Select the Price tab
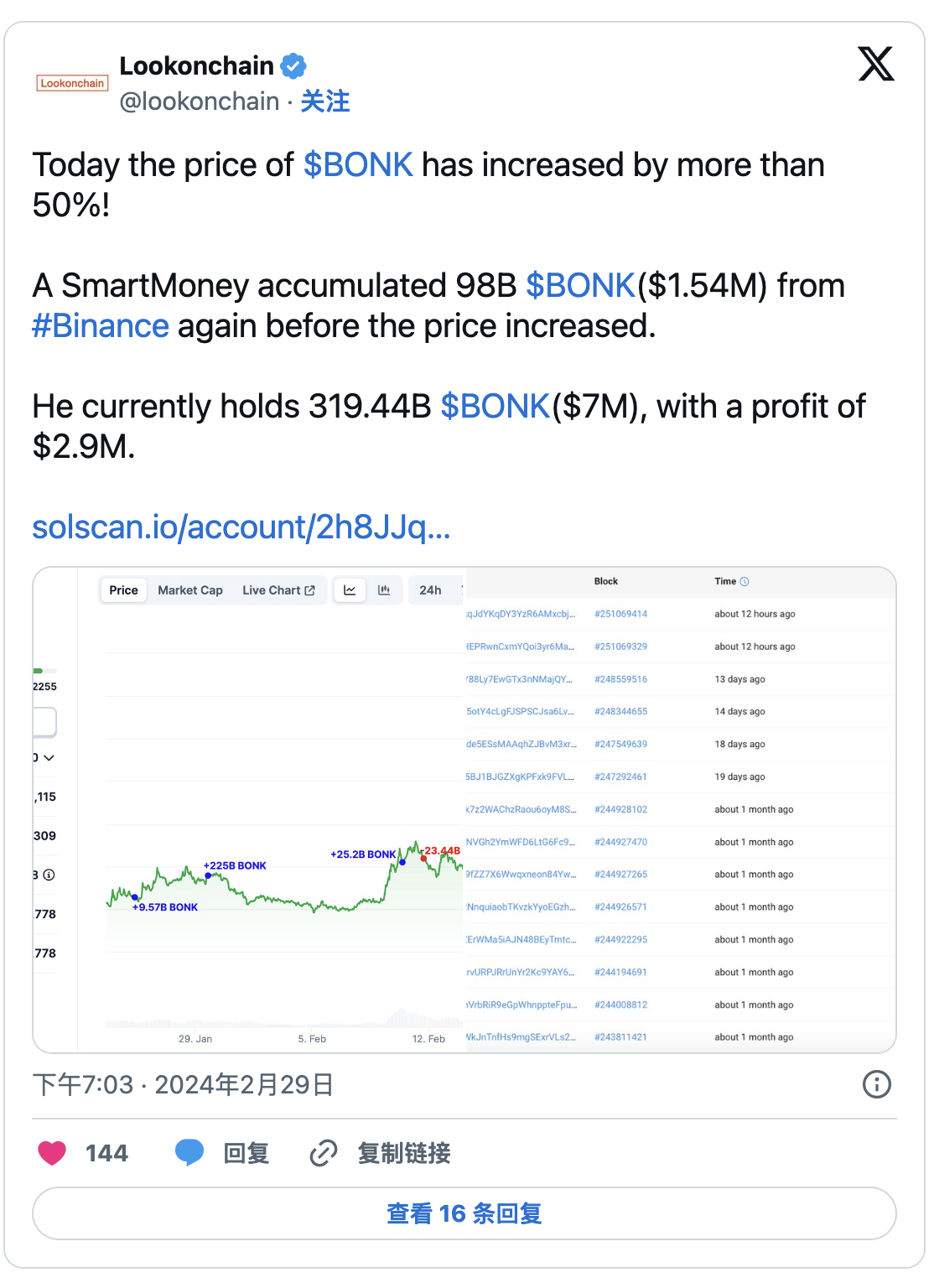 coord(123,590)
